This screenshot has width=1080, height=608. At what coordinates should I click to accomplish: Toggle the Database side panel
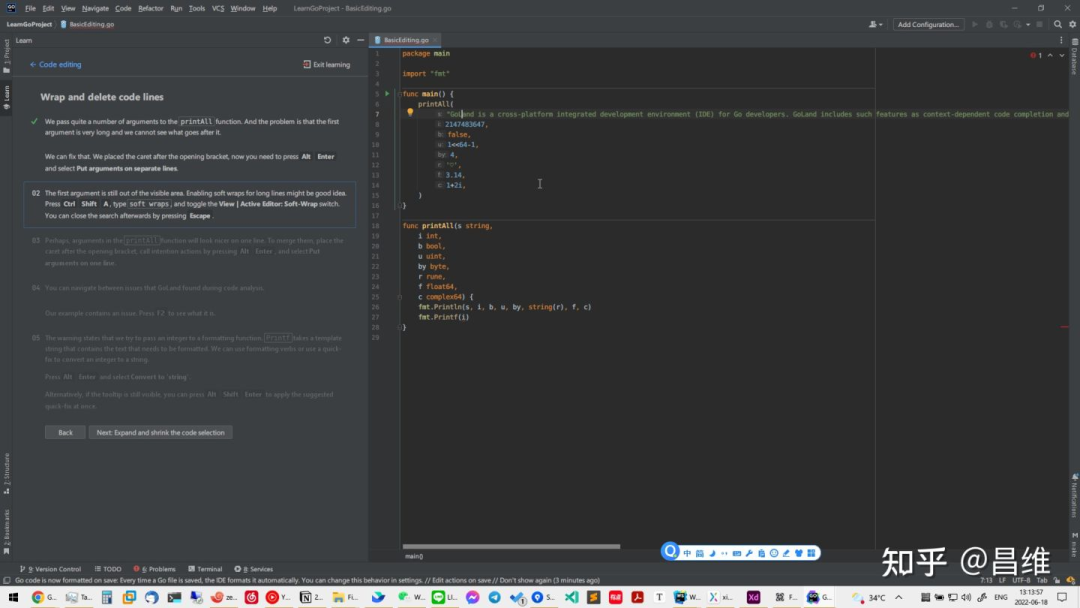click(x=1074, y=60)
